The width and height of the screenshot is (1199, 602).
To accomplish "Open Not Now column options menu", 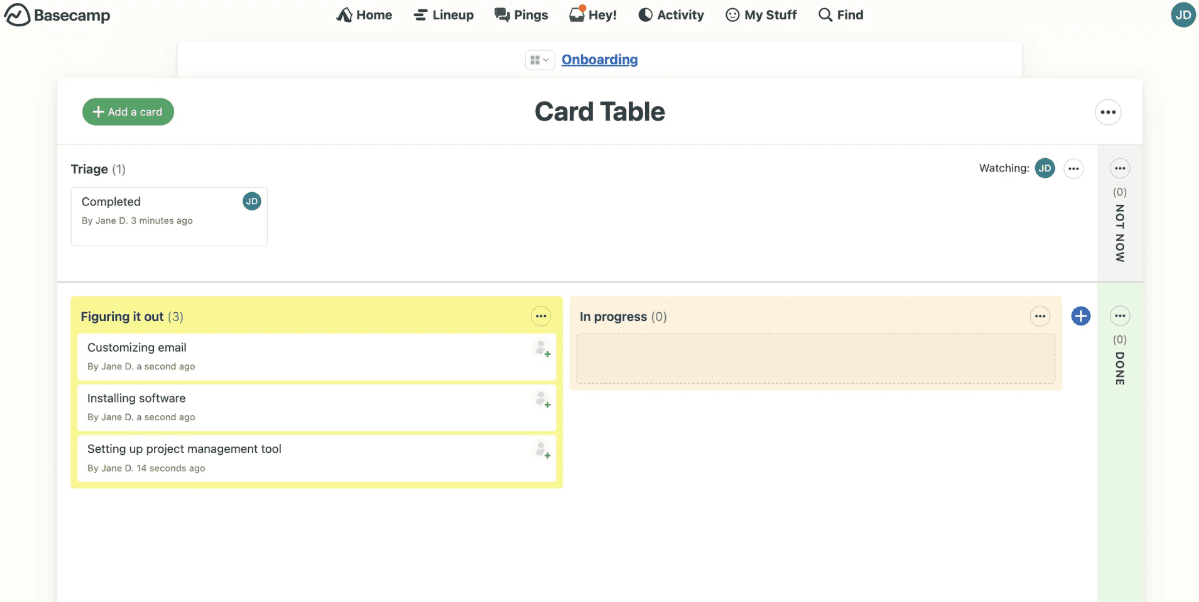I will (x=1119, y=168).
